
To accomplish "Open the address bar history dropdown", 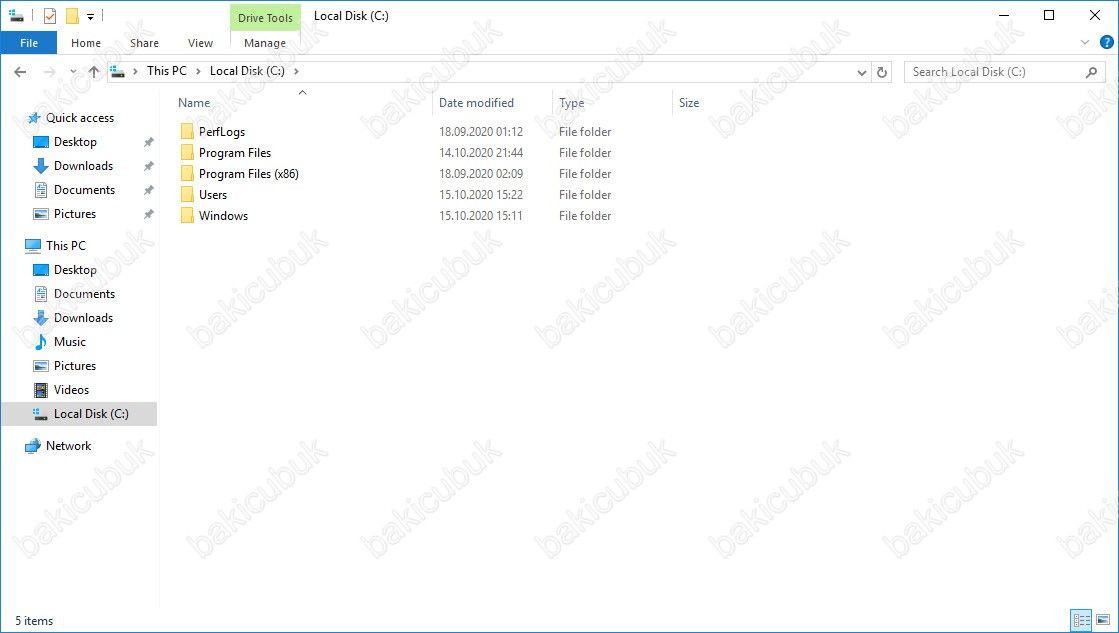I will pyautogui.click(x=861, y=72).
